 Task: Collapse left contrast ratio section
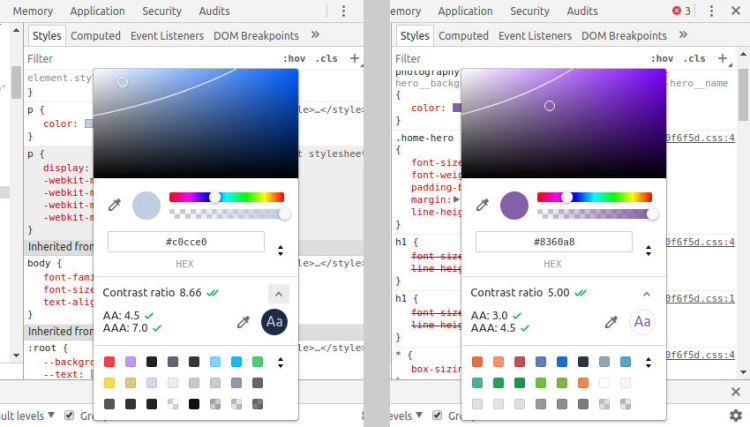pyautogui.click(x=279, y=294)
